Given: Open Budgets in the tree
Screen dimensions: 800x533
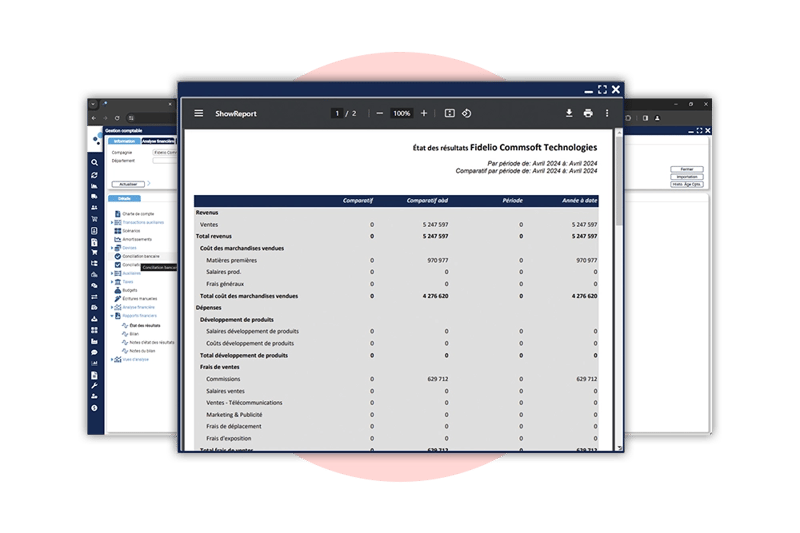Looking at the screenshot, I should [x=130, y=290].
